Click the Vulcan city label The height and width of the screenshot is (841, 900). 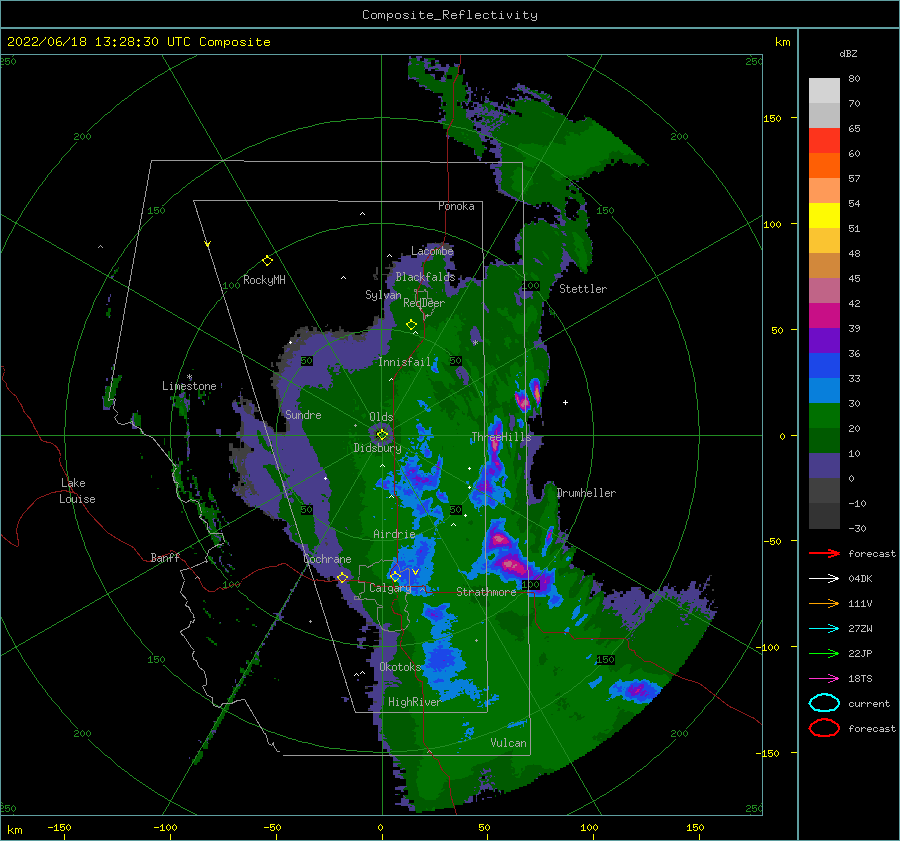click(508, 743)
